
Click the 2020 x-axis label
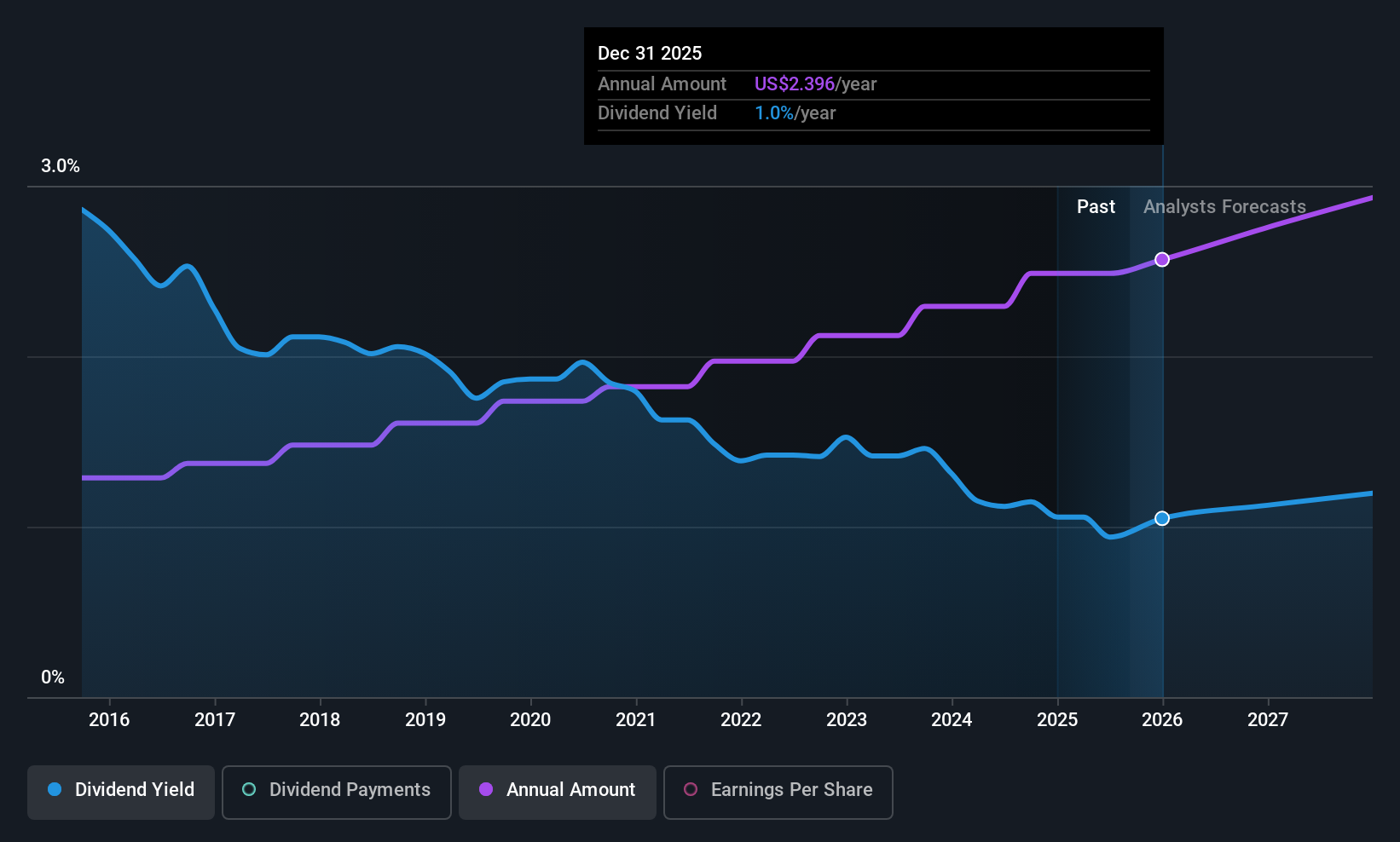pyautogui.click(x=530, y=719)
